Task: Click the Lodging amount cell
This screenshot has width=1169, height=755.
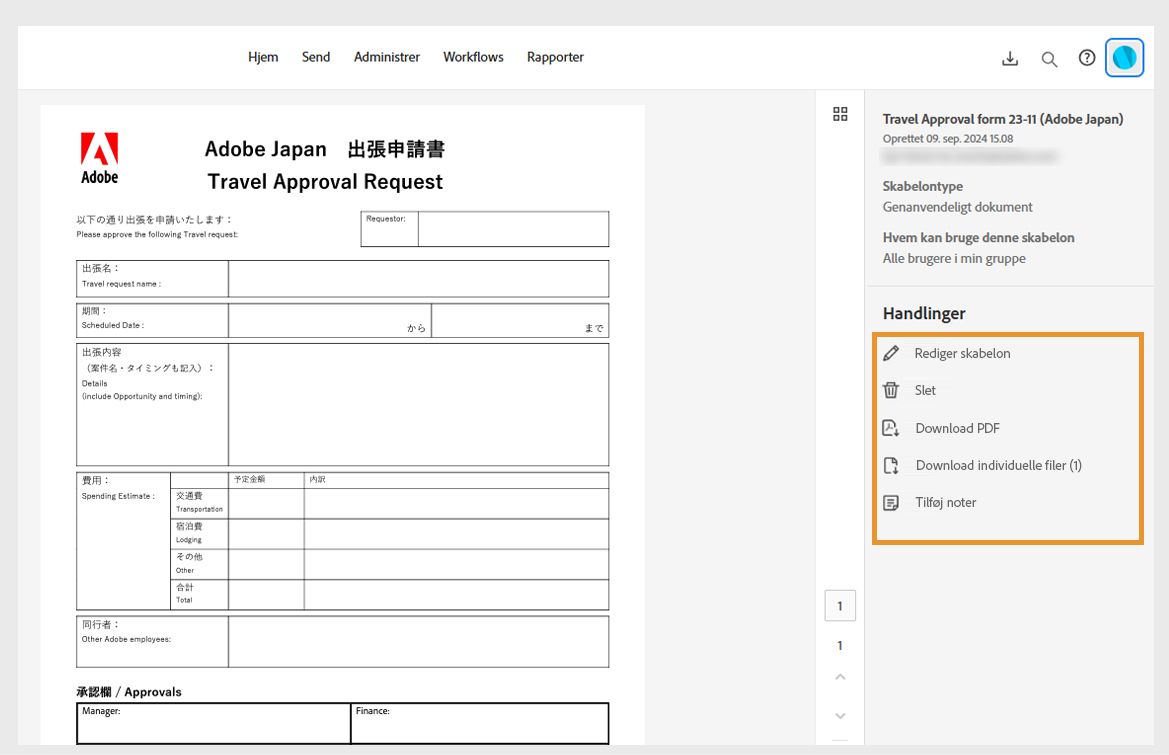Action: pyautogui.click(x=266, y=534)
